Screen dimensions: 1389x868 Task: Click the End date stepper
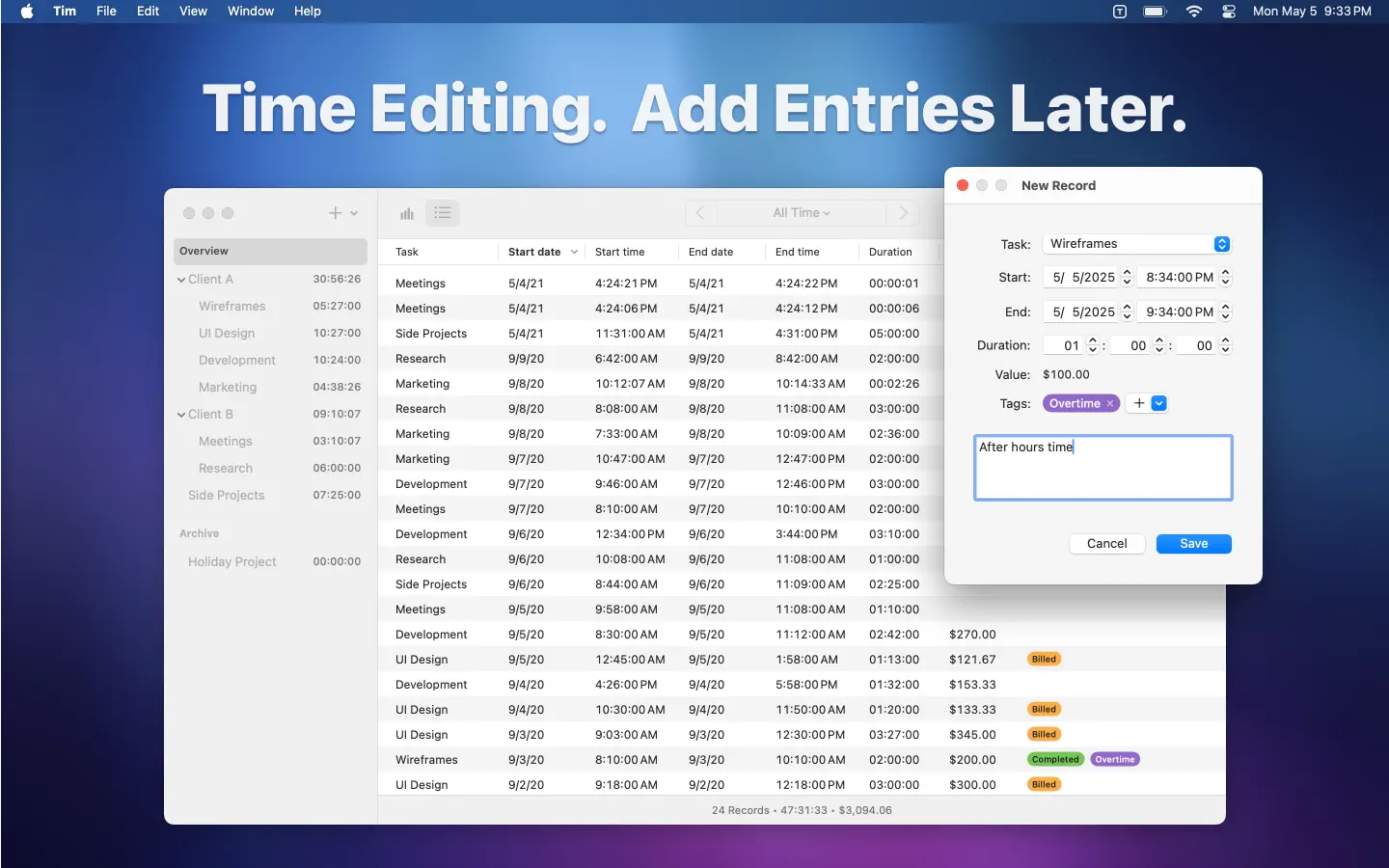[x=1127, y=312]
